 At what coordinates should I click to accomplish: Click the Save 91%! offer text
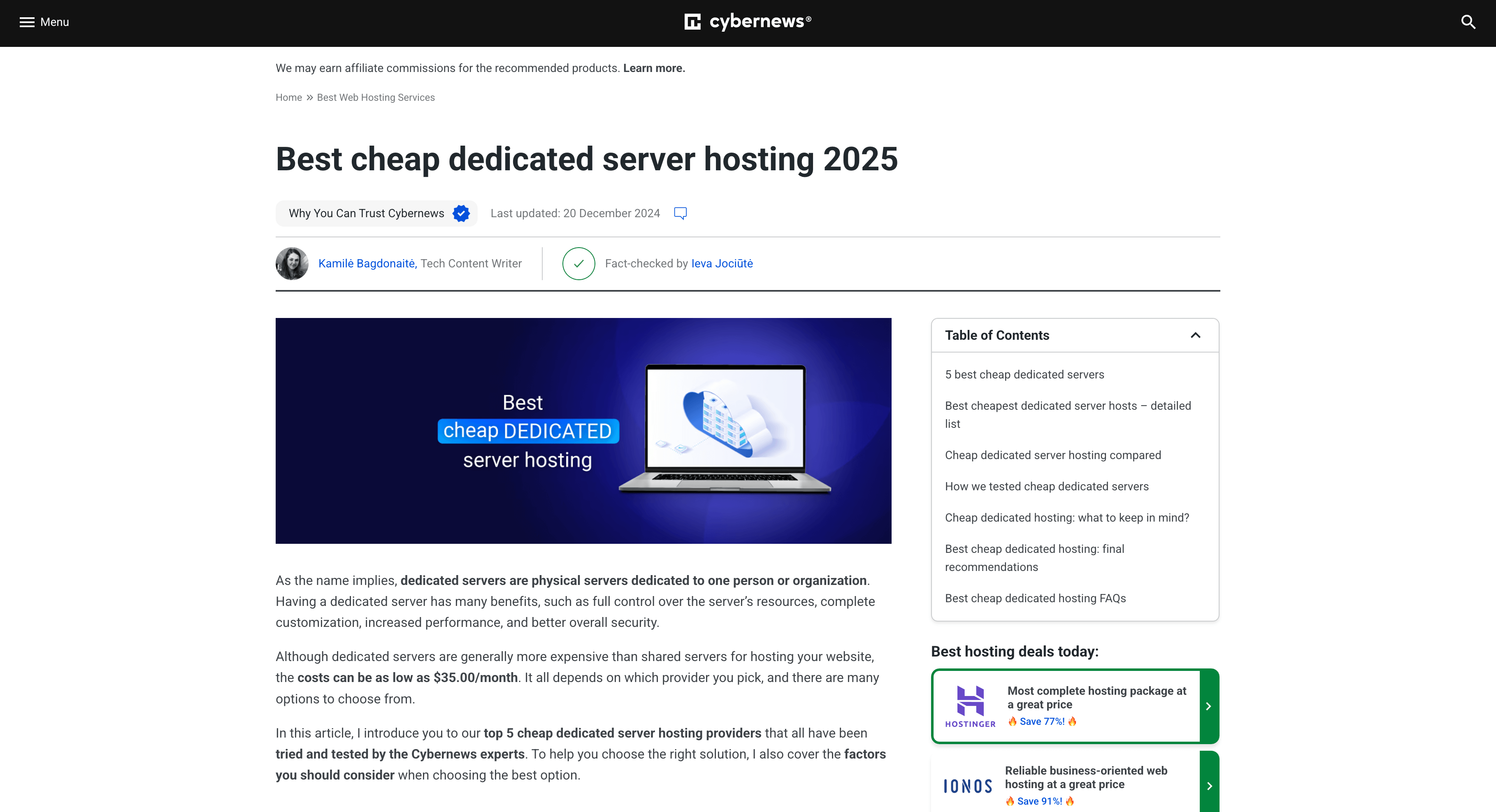point(1040,801)
